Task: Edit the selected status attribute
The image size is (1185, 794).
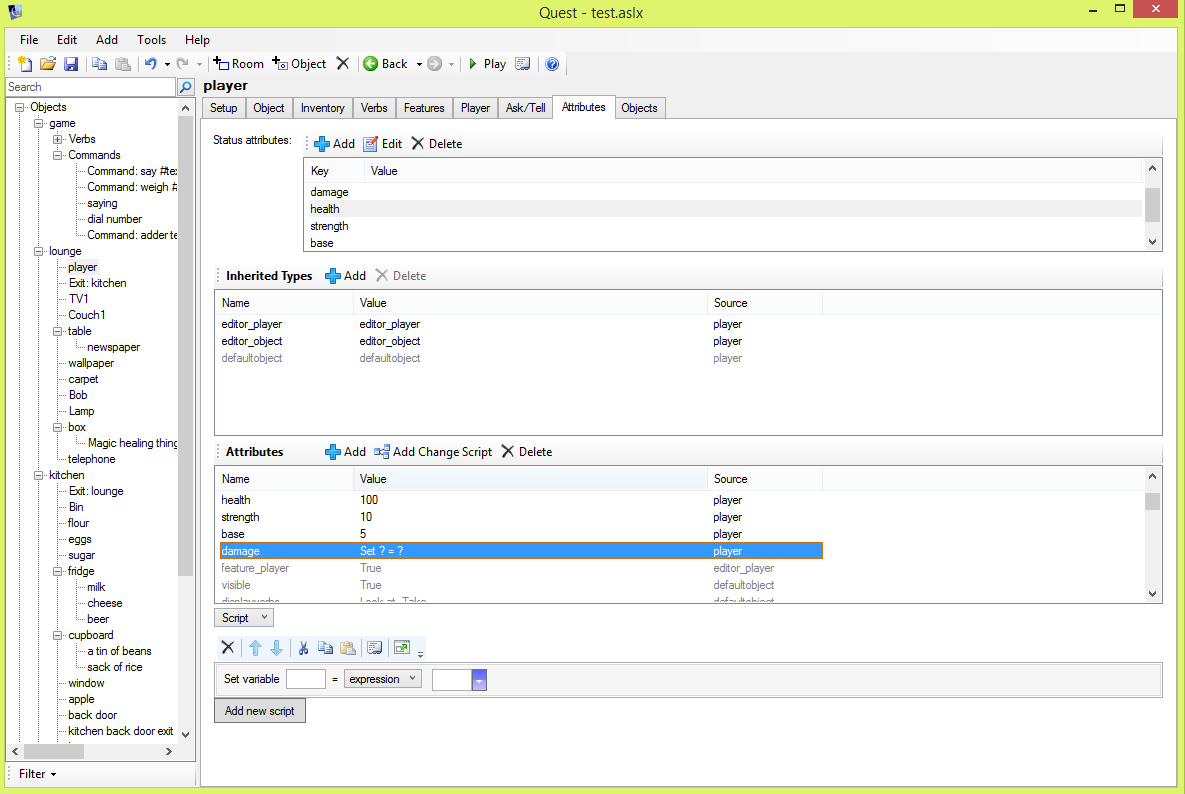Action: tap(382, 144)
